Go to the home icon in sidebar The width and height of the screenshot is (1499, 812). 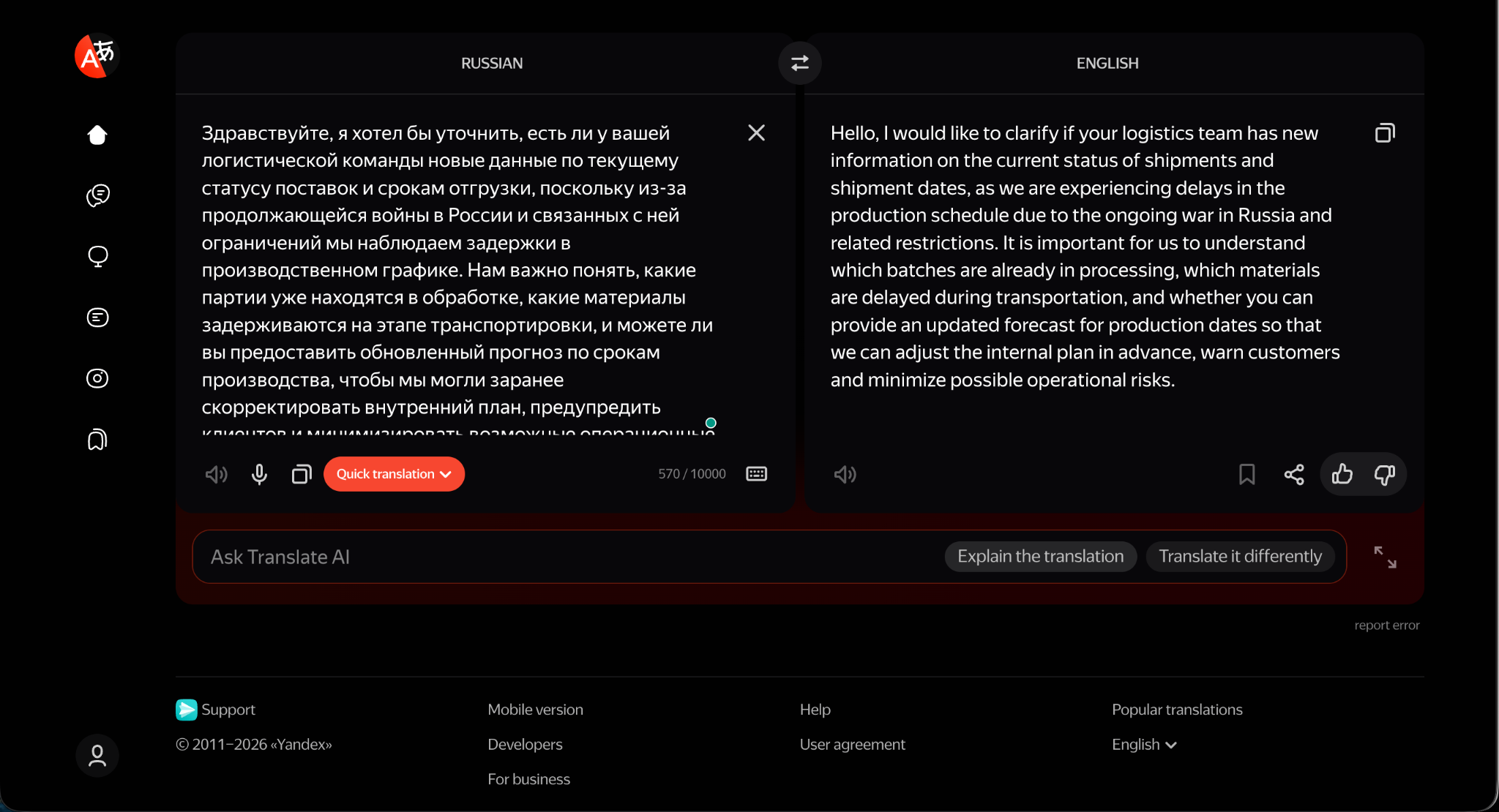[97, 135]
